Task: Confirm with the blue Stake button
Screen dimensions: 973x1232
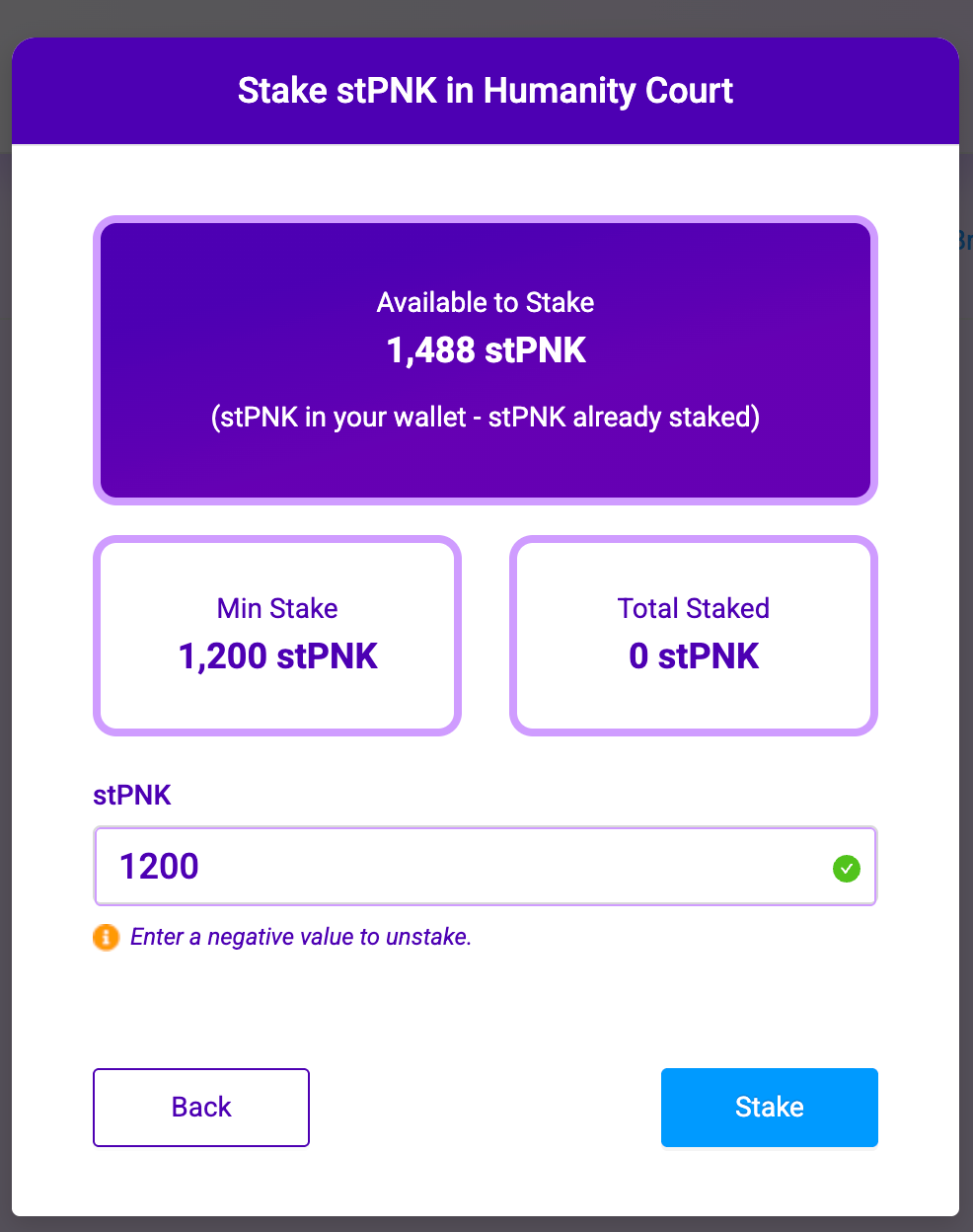Action: (x=769, y=1107)
